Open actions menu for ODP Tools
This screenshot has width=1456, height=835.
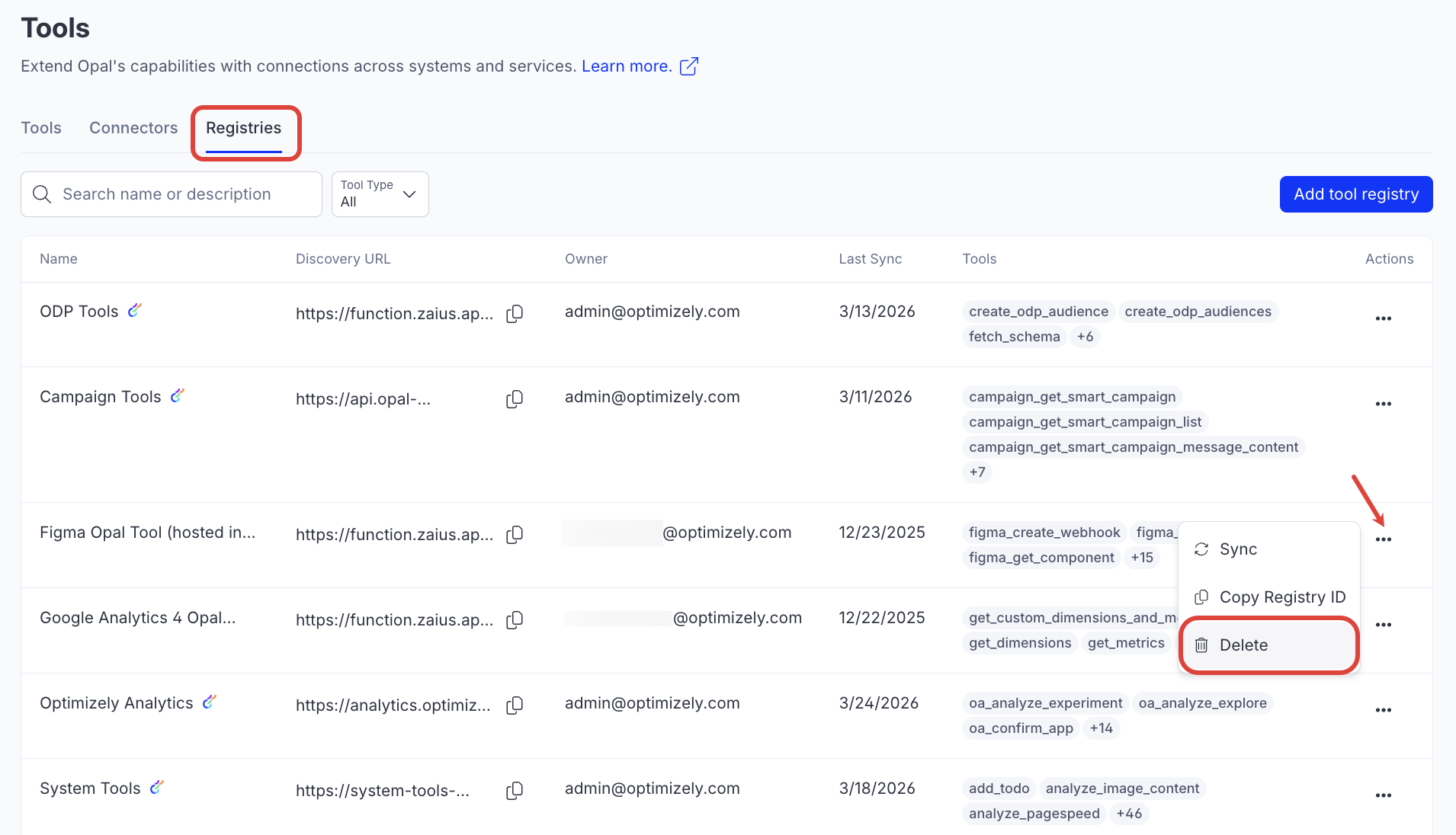[x=1383, y=318]
